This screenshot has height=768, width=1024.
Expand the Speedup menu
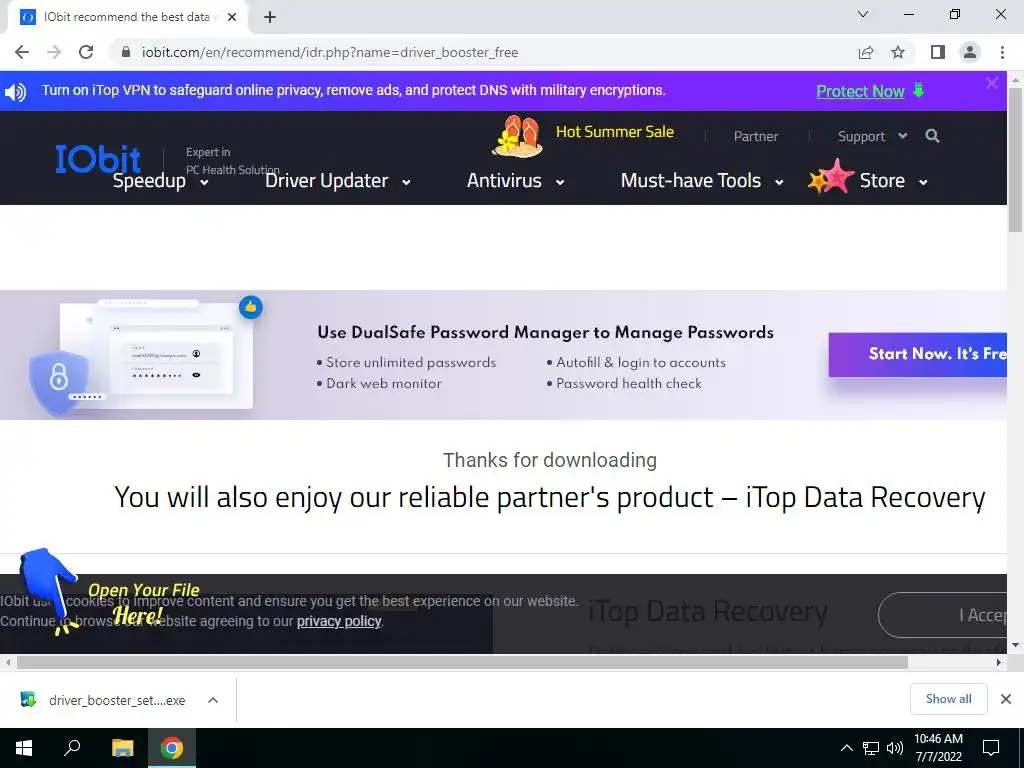pyautogui.click(x=160, y=181)
